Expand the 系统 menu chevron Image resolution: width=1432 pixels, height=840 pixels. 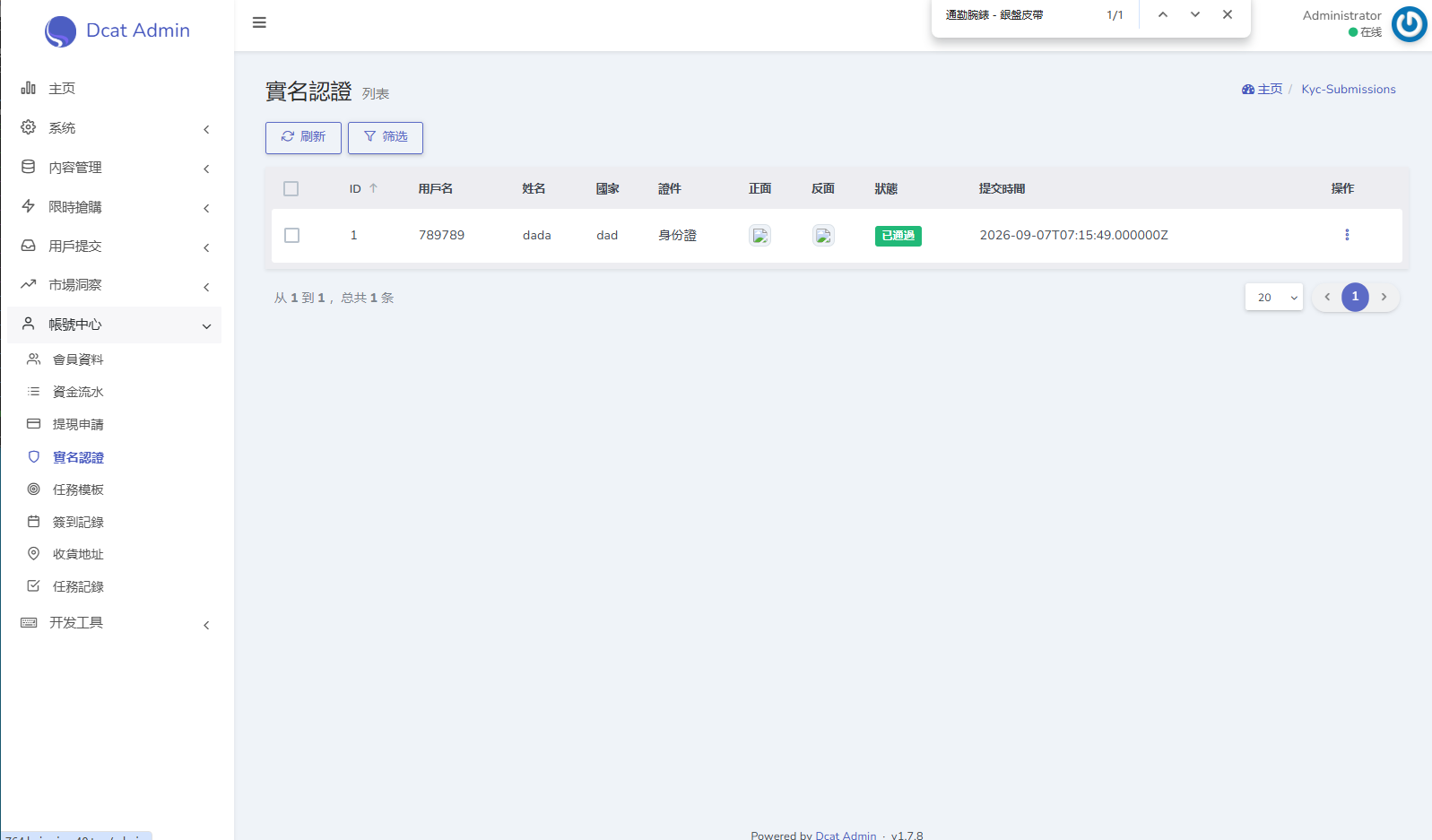(x=206, y=129)
